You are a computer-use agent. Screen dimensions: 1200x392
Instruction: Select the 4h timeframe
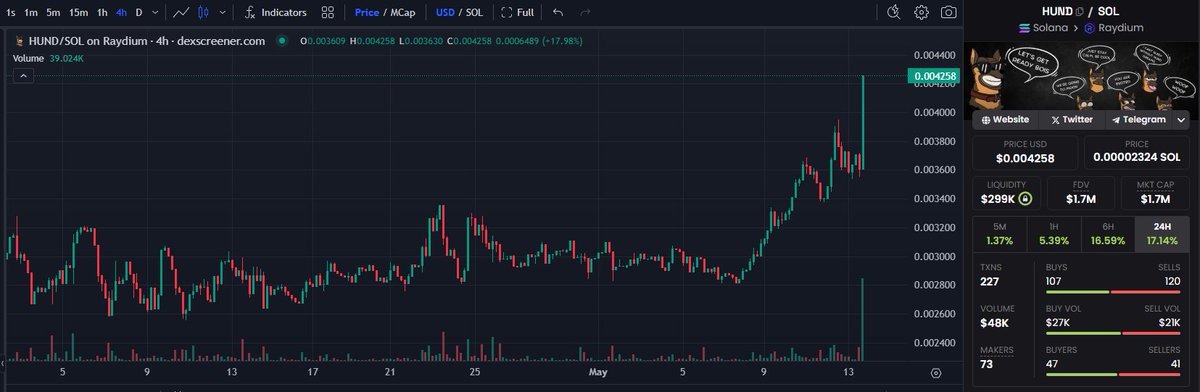pyautogui.click(x=121, y=13)
